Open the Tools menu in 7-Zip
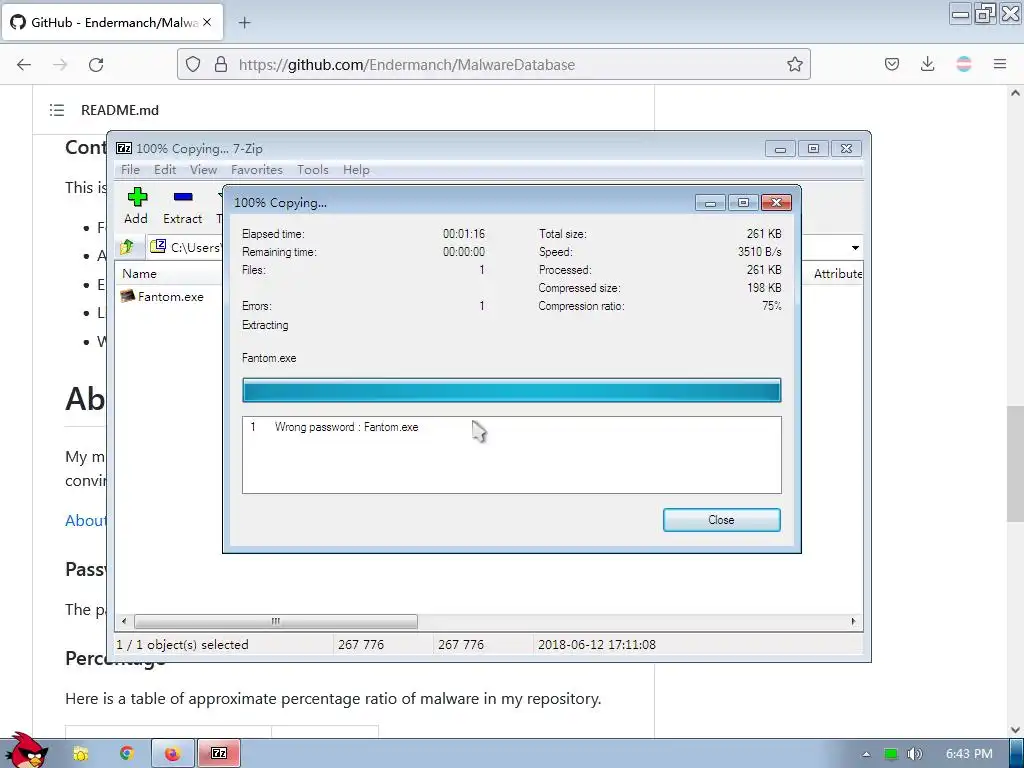Image resolution: width=1024 pixels, height=768 pixels. (x=313, y=170)
